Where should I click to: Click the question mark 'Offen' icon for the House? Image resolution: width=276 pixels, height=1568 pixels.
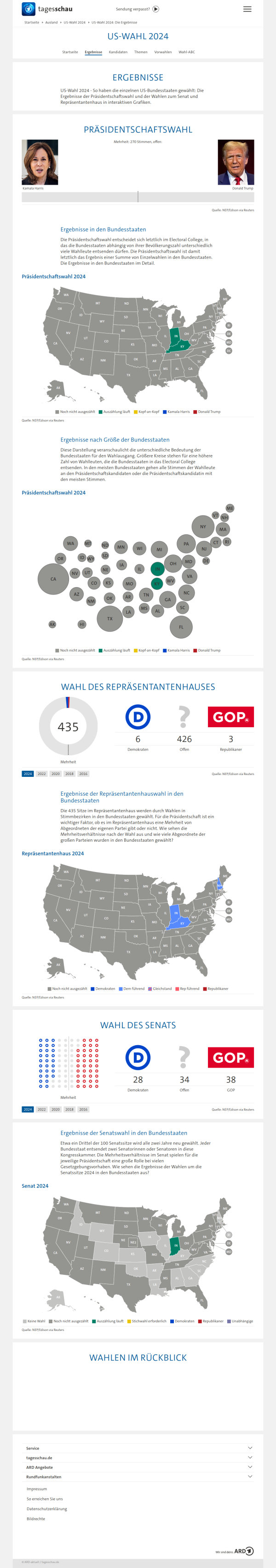(x=184, y=717)
